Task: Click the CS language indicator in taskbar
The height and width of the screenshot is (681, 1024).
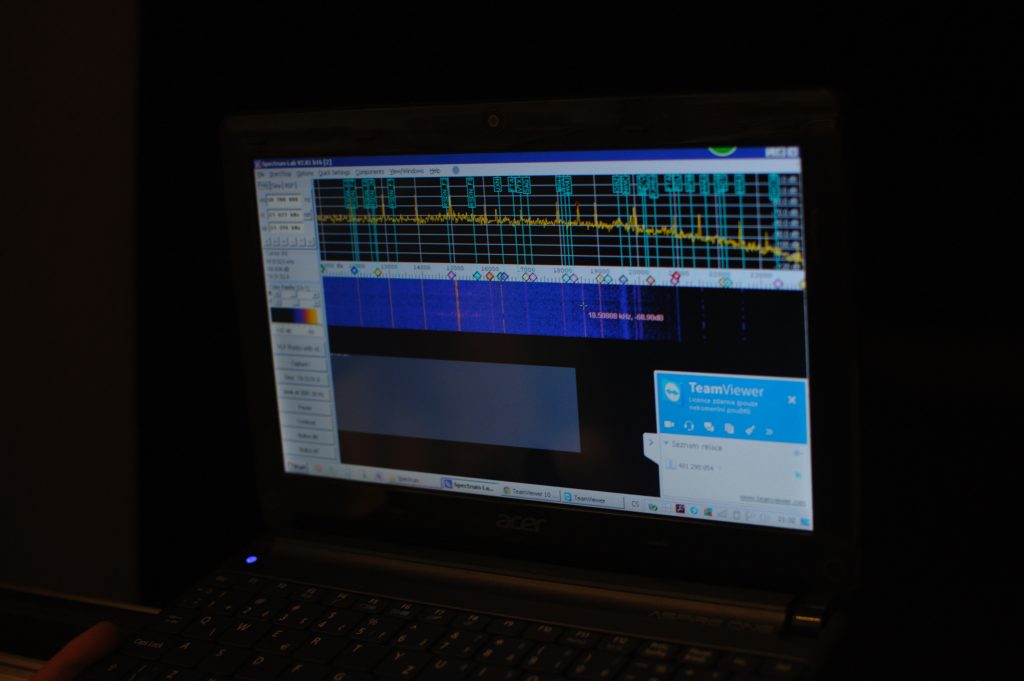Action: (x=635, y=503)
